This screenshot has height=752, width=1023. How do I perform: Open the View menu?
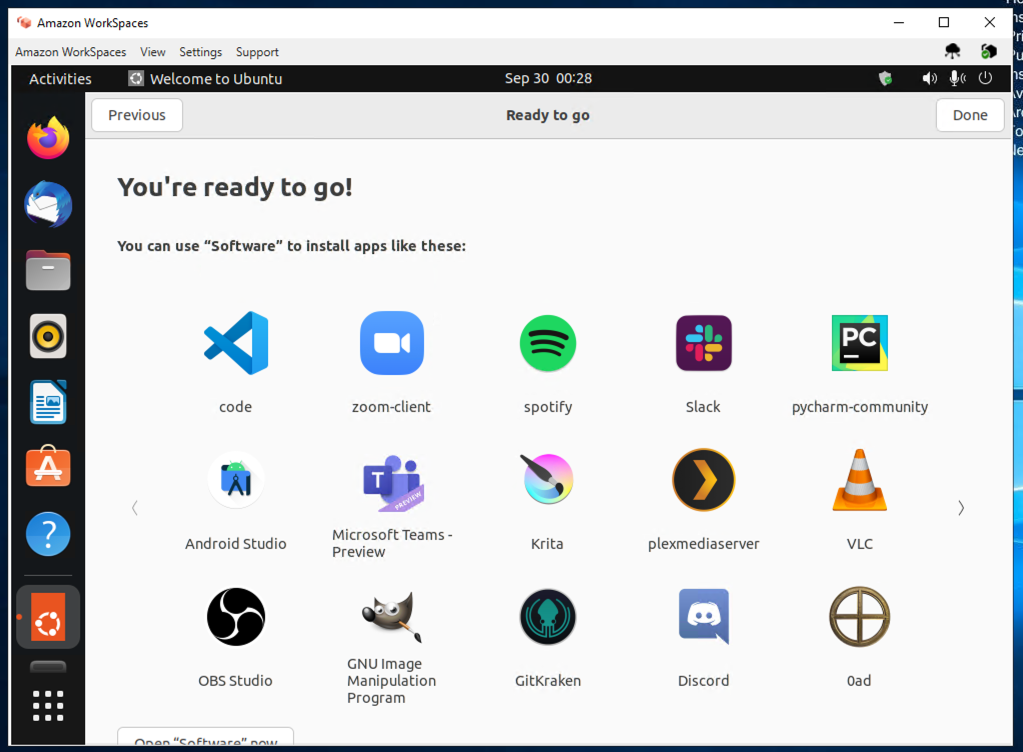point(152,52)
